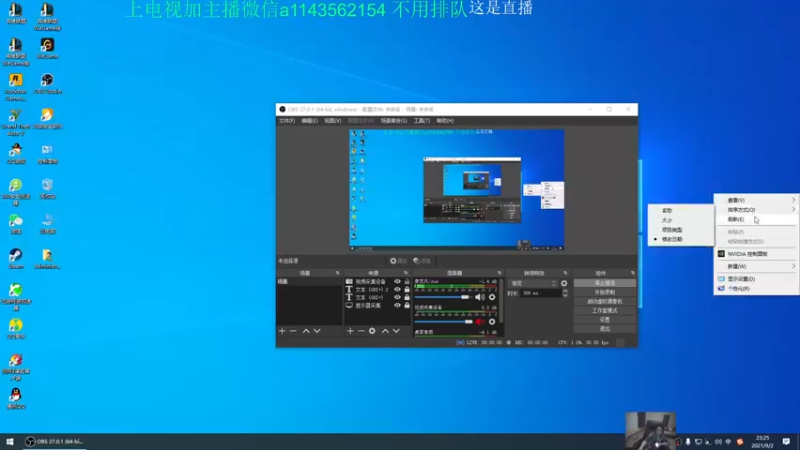Toggle lock on 显示器采集 source
The width and height of the screenshot is (800, 450).
point(407,305)
